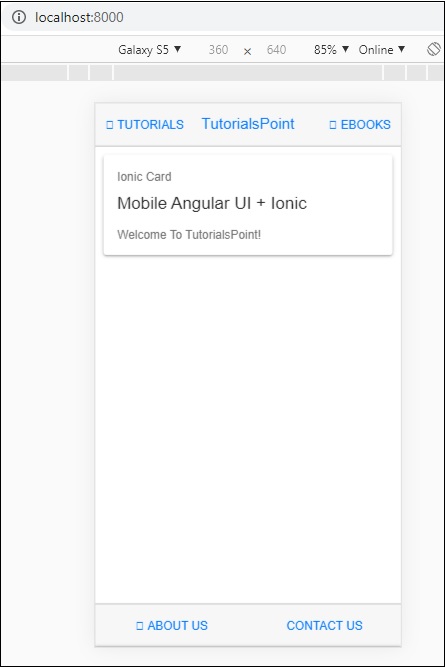The image size is (445, 667).
Task: Click the icon before TUTORIALS in header
Action: [110, 125]
